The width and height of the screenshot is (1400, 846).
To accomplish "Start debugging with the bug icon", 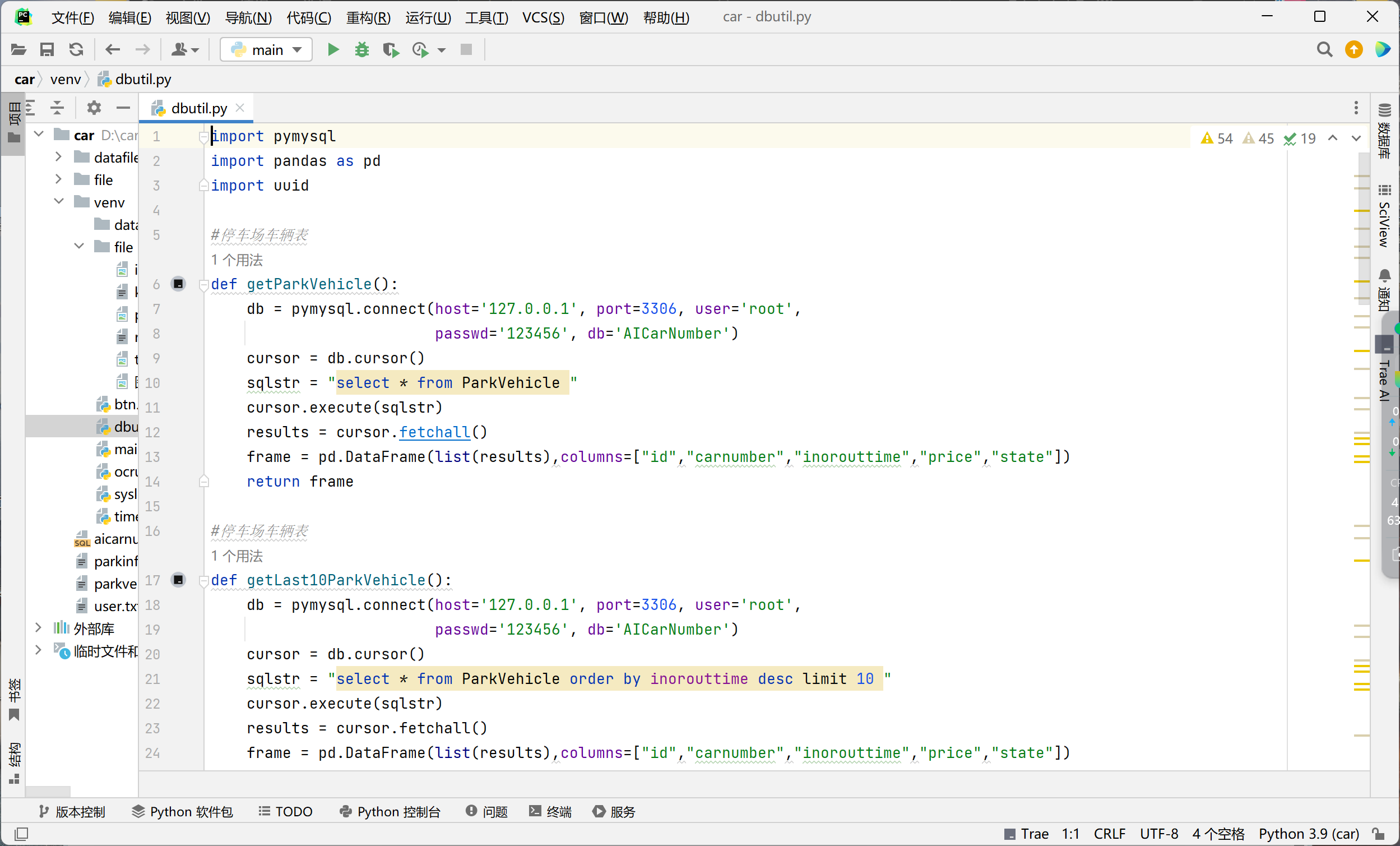I will tap(361, 50).
